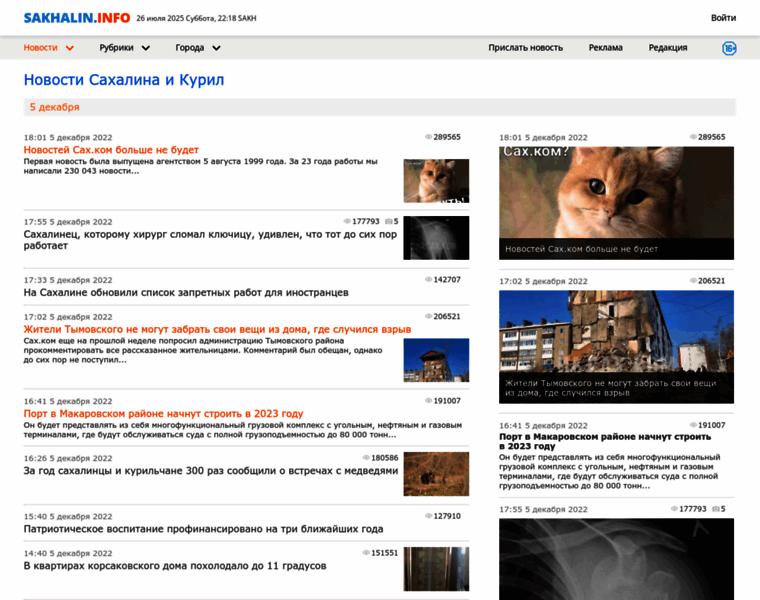Open article on Патриотическое воспитание financing
This screenshot has width=760, height=600.
204,529
